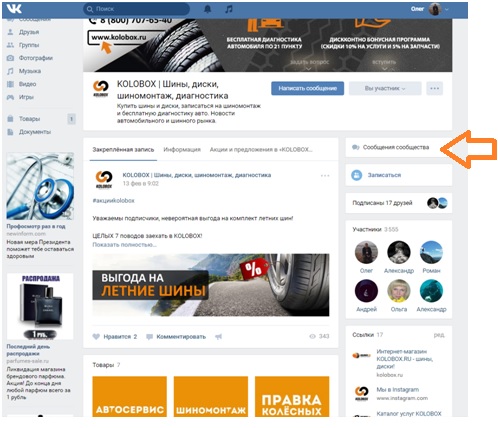Image resolution: width=498 pixels, height=428 pixels.
Task: Click the heart Like icon on post
Action: coord(96,337)
